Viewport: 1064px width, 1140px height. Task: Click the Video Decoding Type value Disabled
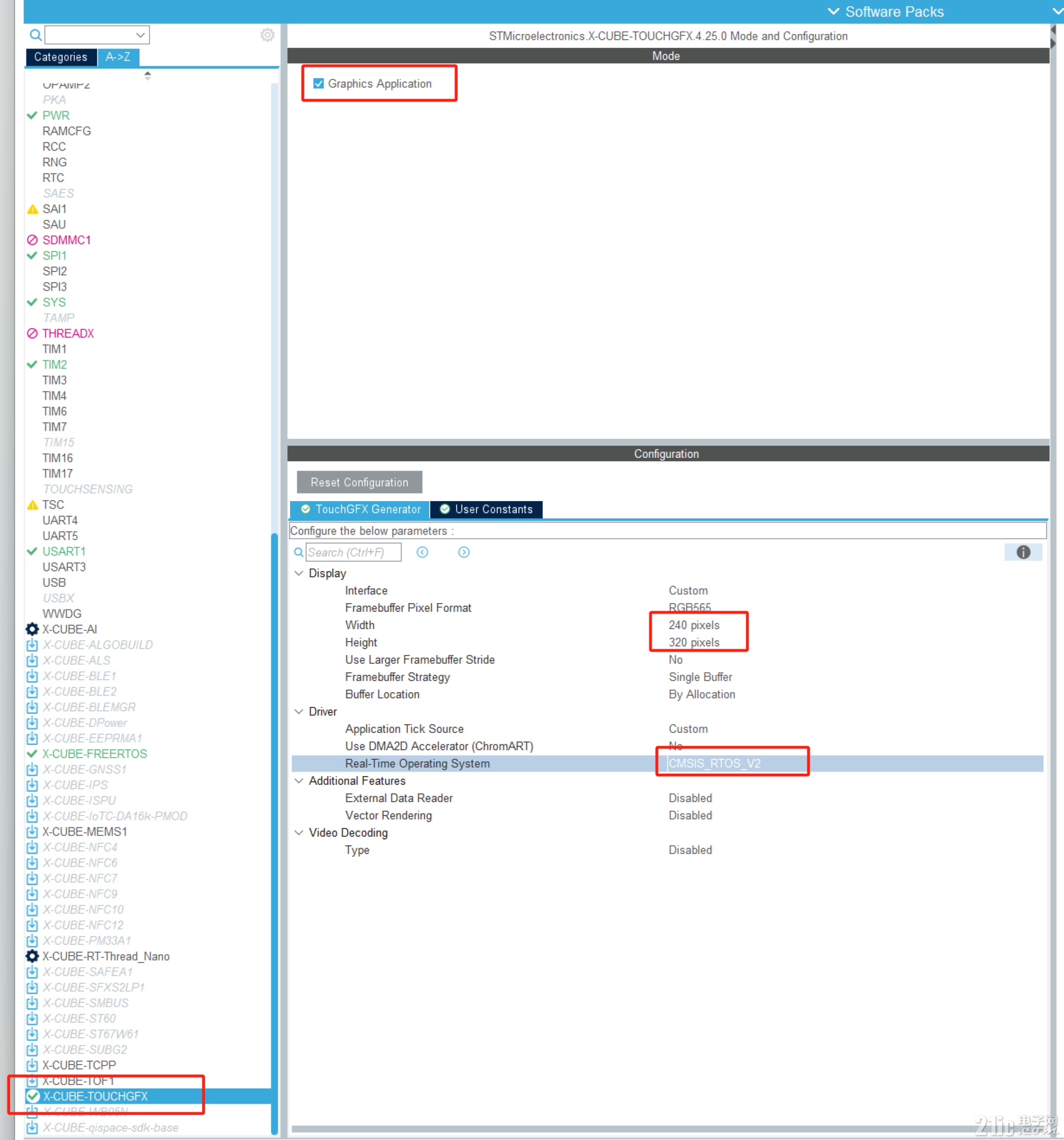[690, 849]
